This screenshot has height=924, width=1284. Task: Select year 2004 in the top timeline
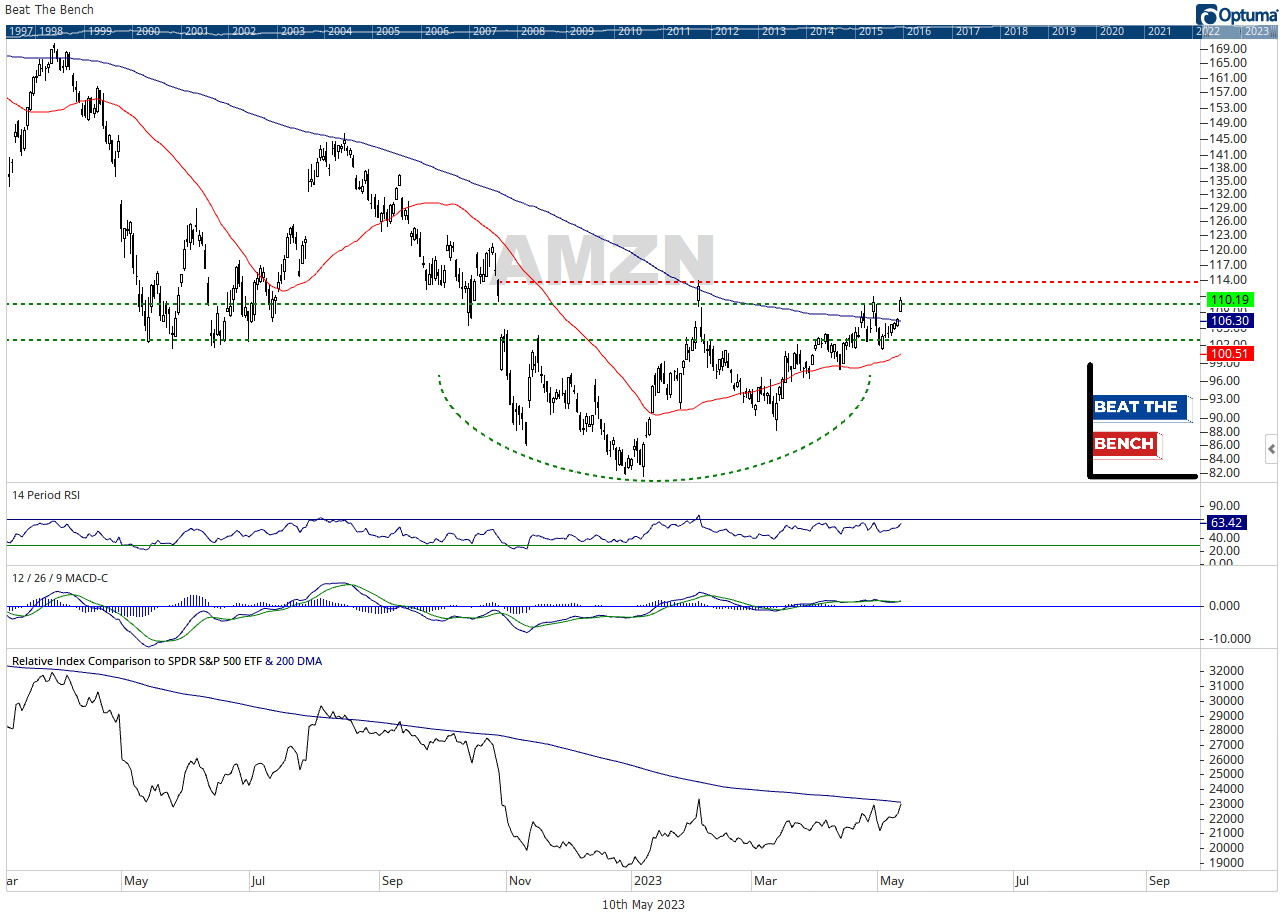pyautogui.click(x=340, y=31)
